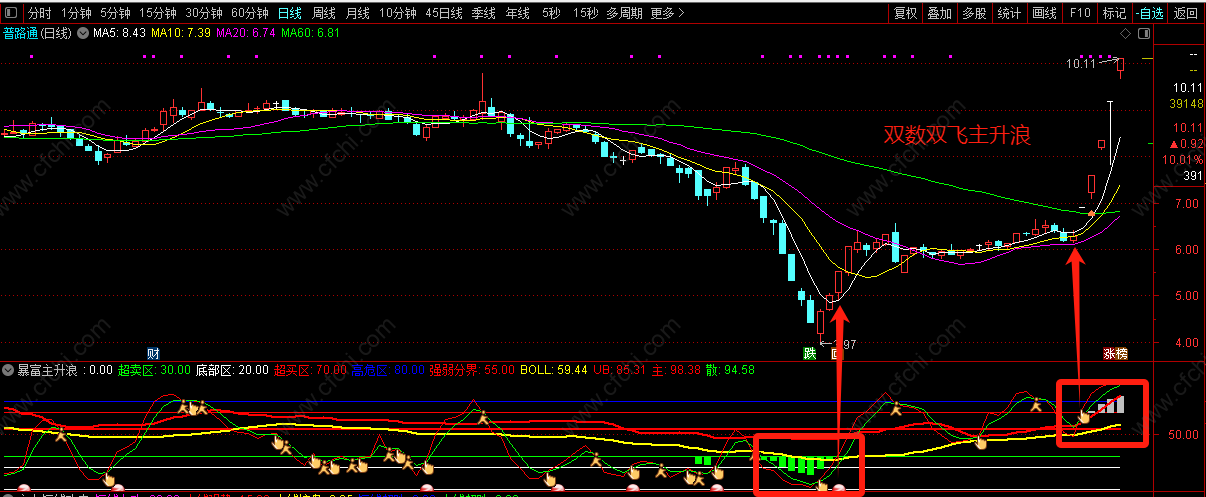Click the 复权 button
Screen dimensions: 1206x497
(906, 14)
